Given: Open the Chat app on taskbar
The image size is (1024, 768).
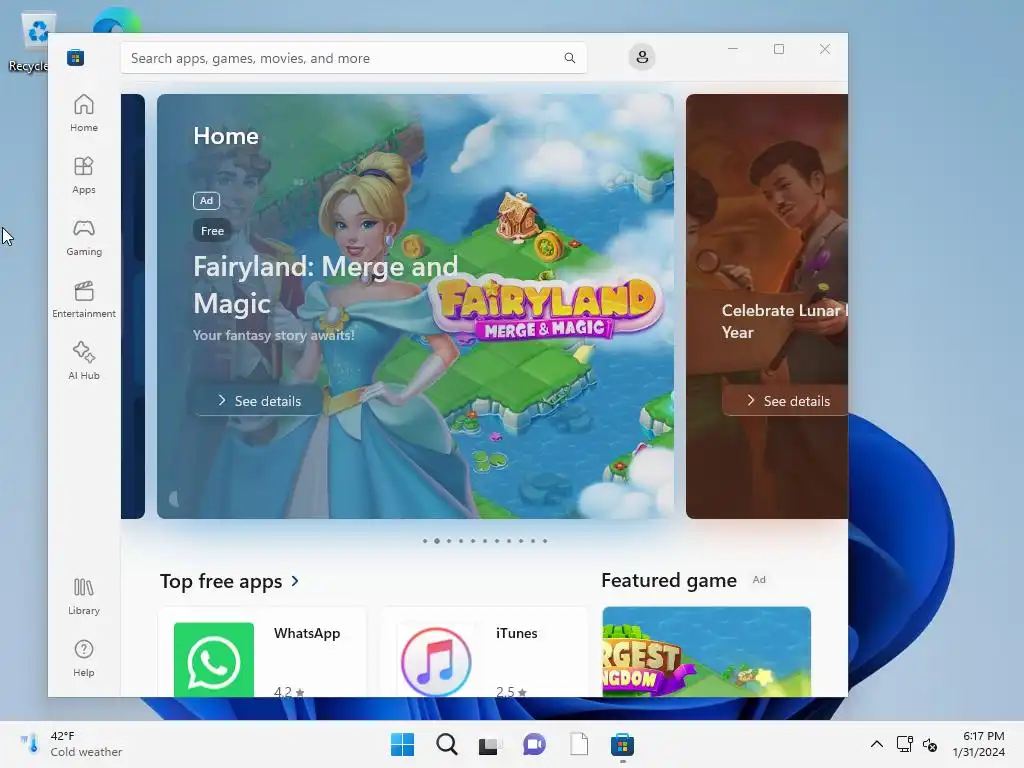Looking at the screenshot, I should click(x=534, y=744).
